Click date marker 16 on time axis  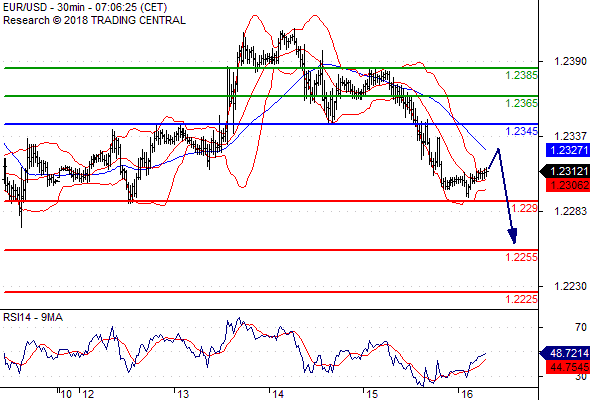pos(467,394)
